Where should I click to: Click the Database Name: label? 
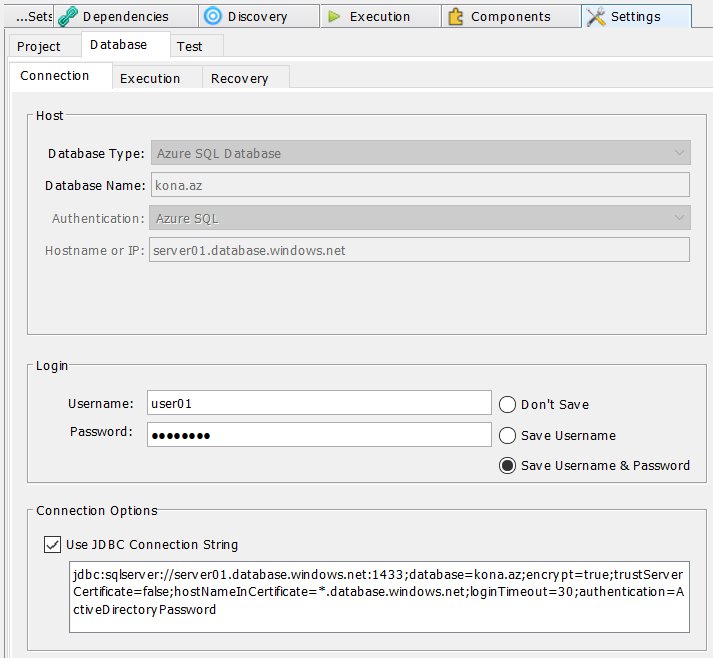click(x=95, y=186)
